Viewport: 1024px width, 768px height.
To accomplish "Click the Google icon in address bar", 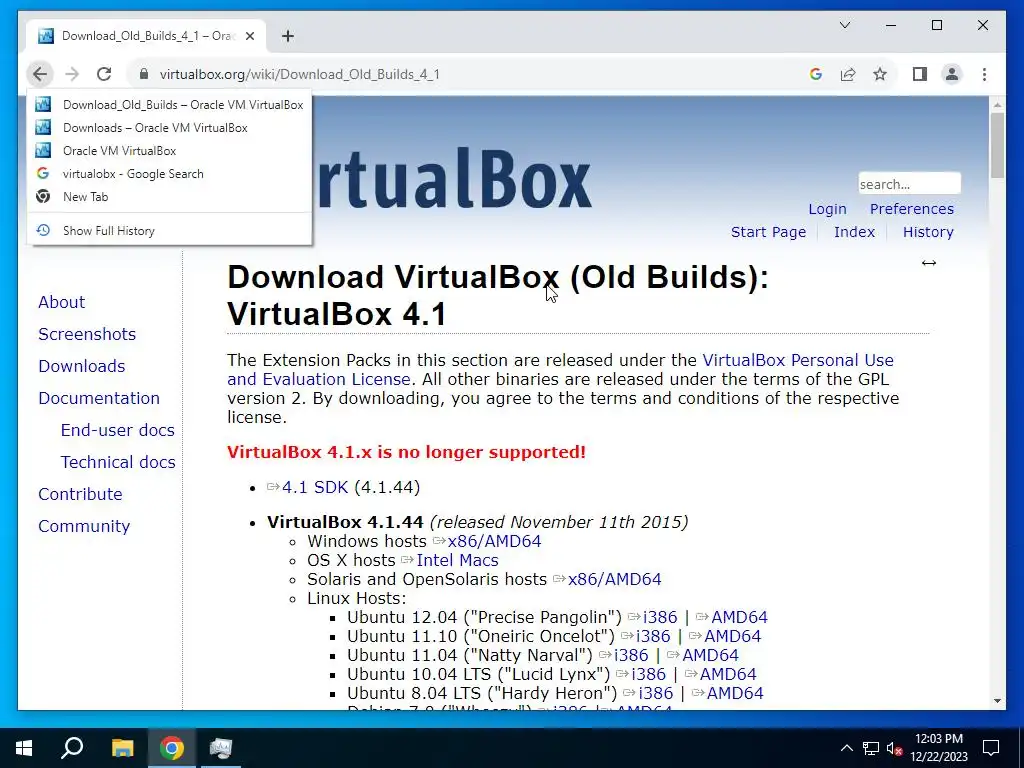I will pyautogui.click(x=815, y=74).
